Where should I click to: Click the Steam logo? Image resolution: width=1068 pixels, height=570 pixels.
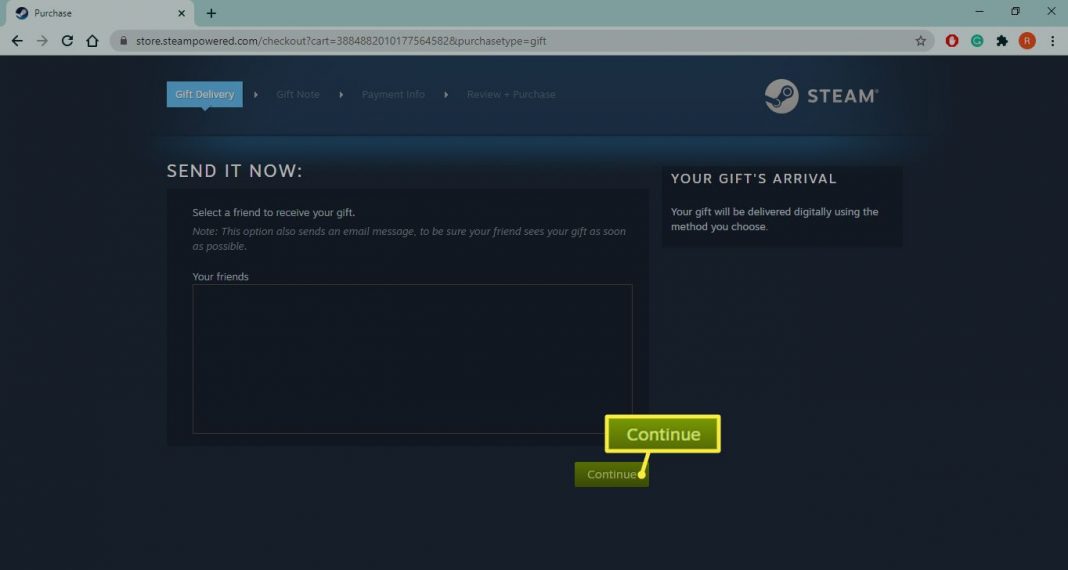coord(821,96)
